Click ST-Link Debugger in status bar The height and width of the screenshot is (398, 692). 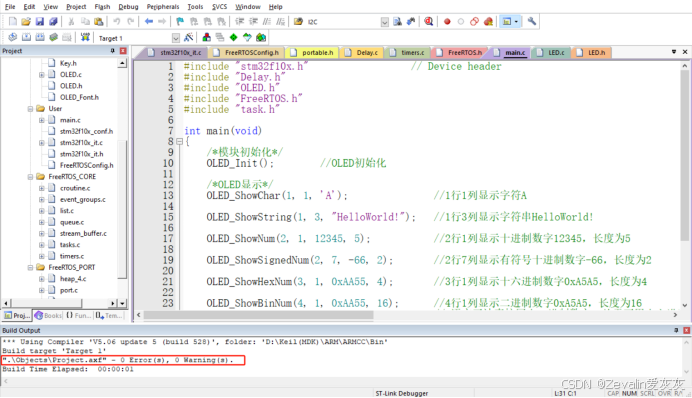click(x=402, y=393)
